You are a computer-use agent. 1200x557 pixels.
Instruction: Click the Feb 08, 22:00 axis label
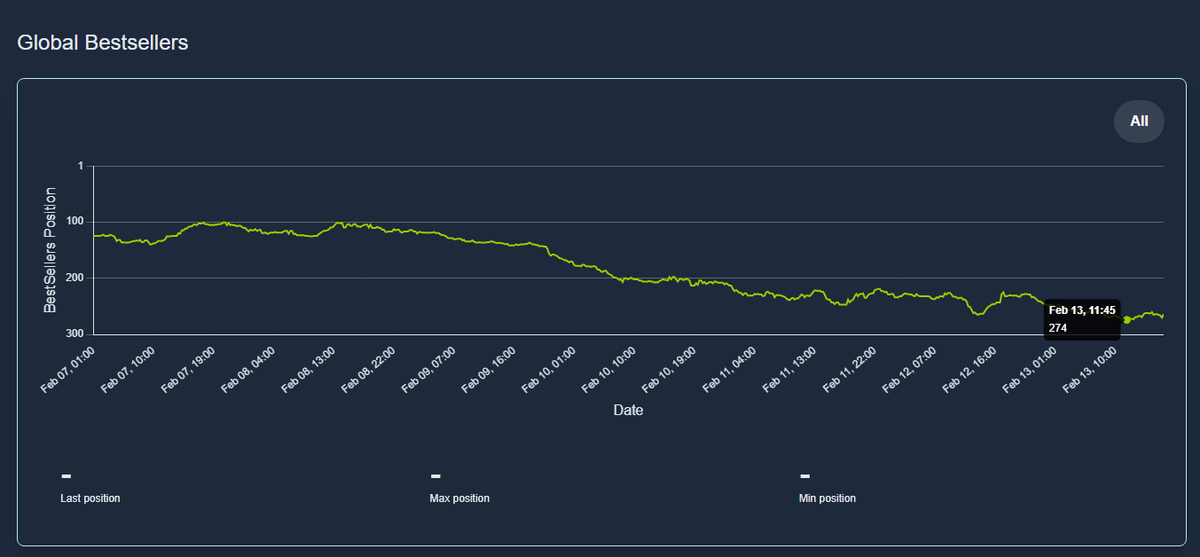click(x=367, y=370)
